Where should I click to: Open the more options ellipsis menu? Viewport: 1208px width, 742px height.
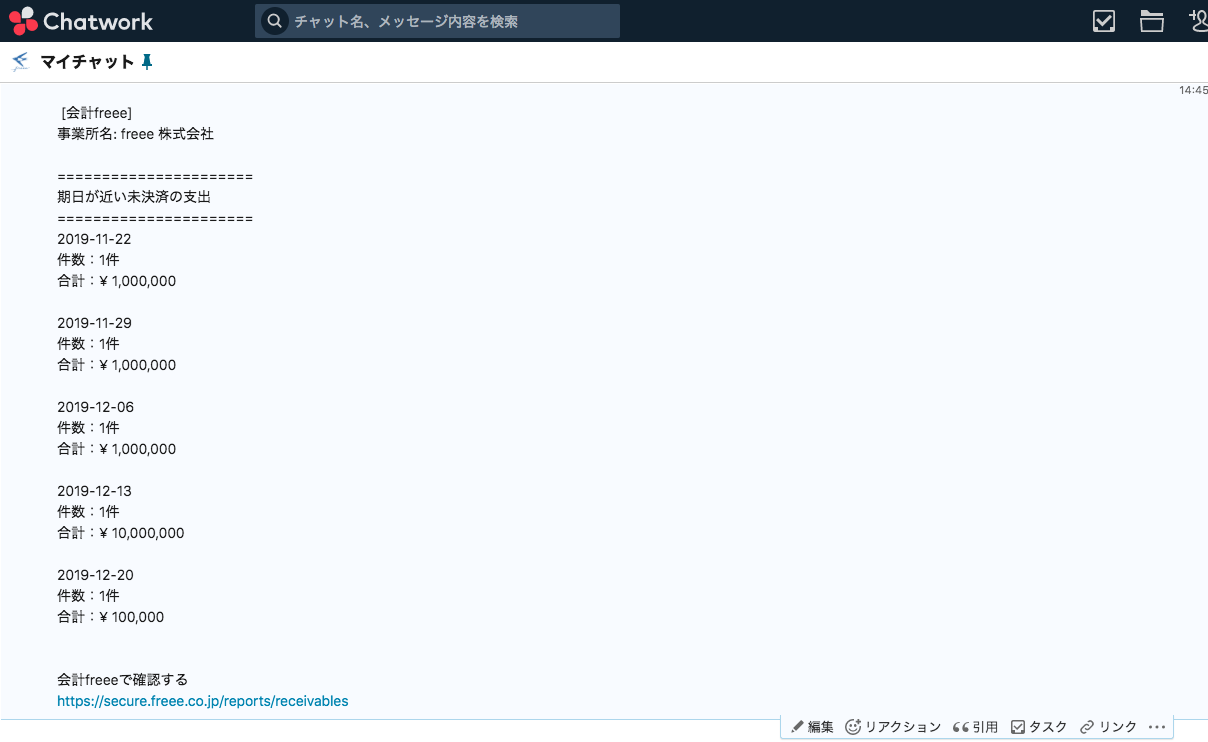click(x=1157, y=727)
